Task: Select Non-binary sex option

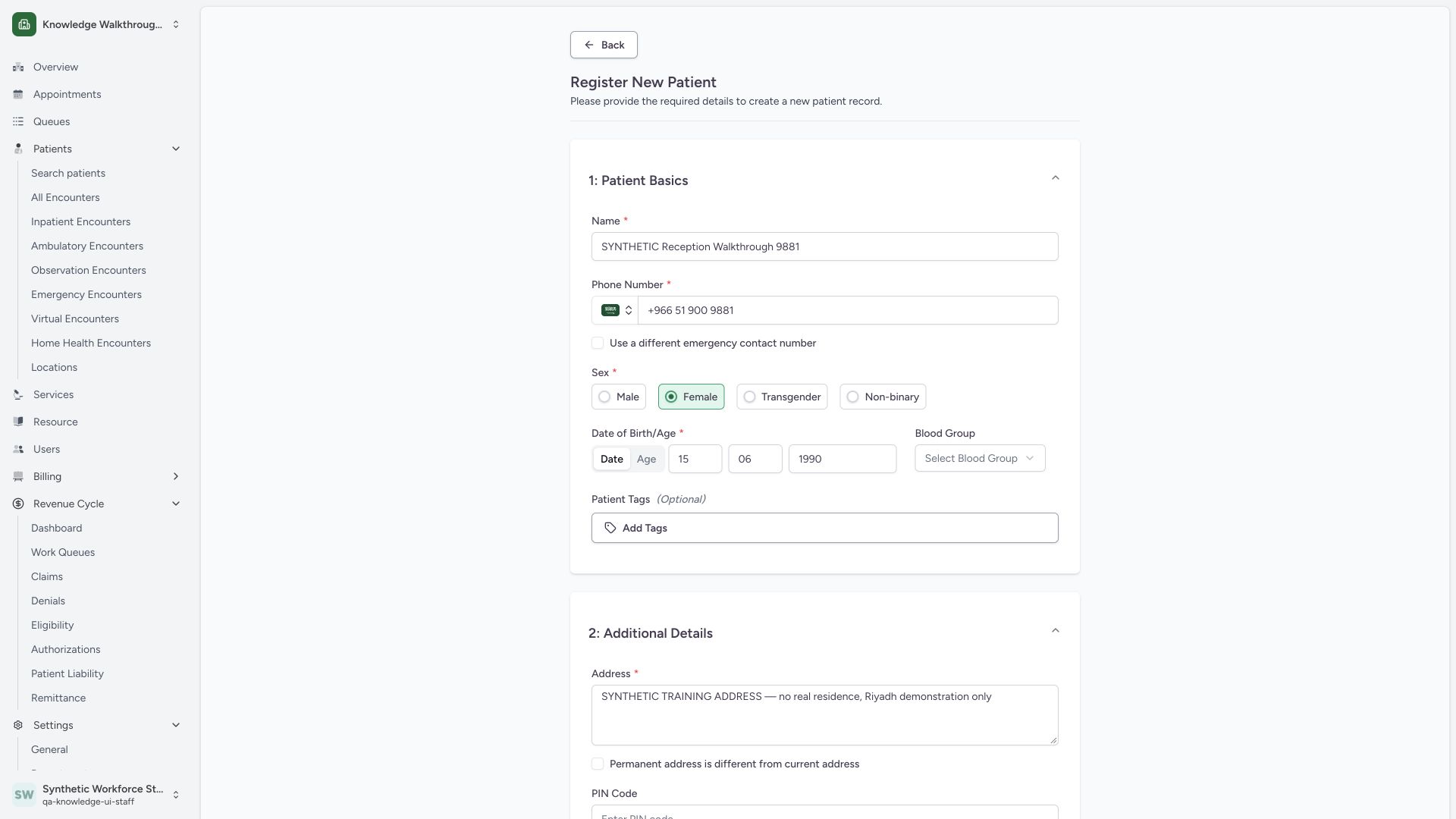Action: coord(883,397)
